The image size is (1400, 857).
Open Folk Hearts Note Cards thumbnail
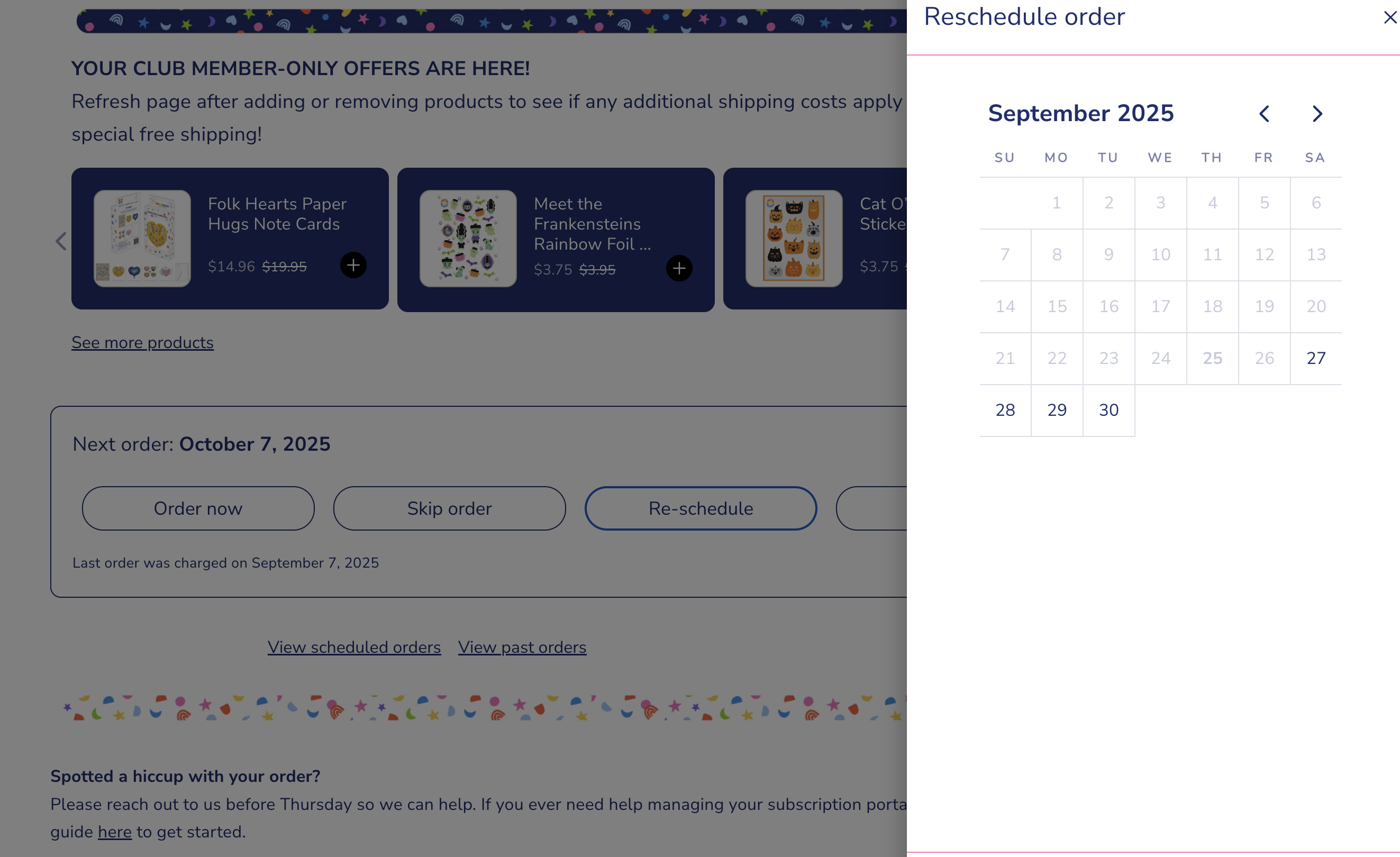point(142,239)
